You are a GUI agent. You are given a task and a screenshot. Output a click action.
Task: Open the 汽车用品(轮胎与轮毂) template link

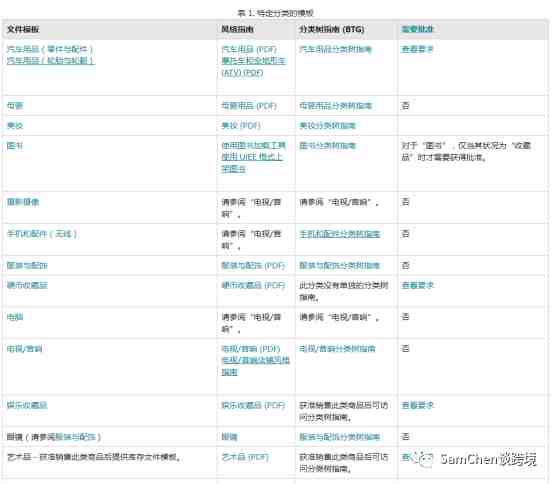click(x=51, y=60)
